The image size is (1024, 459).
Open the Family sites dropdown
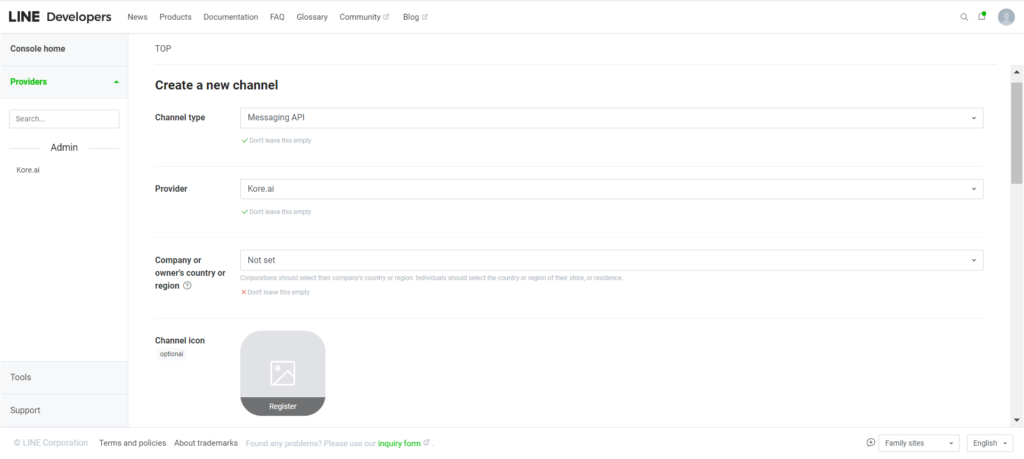point(918,443)
